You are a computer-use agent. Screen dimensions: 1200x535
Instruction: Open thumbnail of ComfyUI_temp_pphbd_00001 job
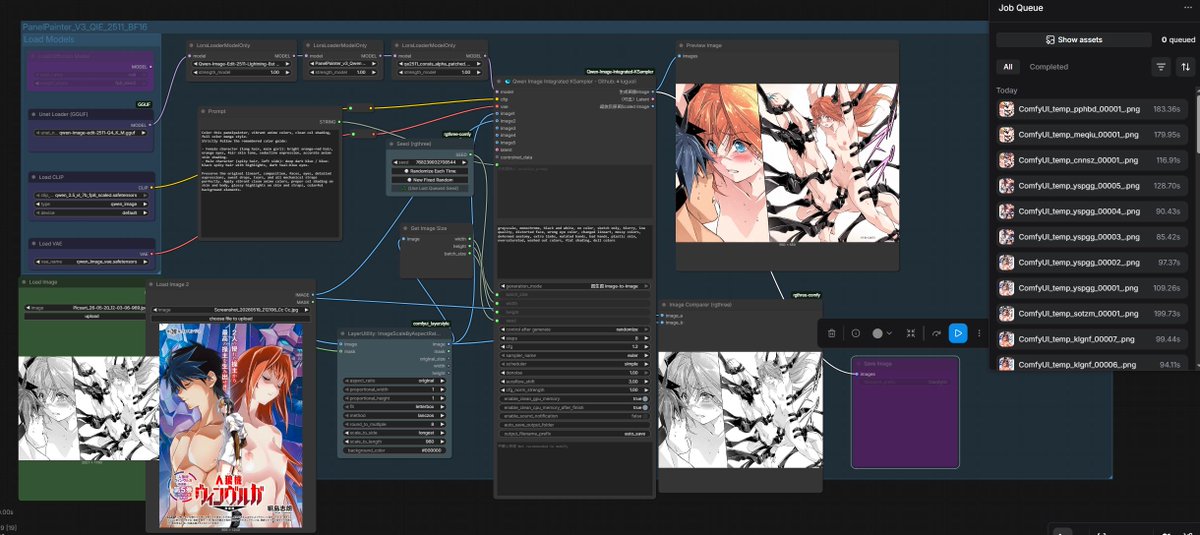point(1006,108)
